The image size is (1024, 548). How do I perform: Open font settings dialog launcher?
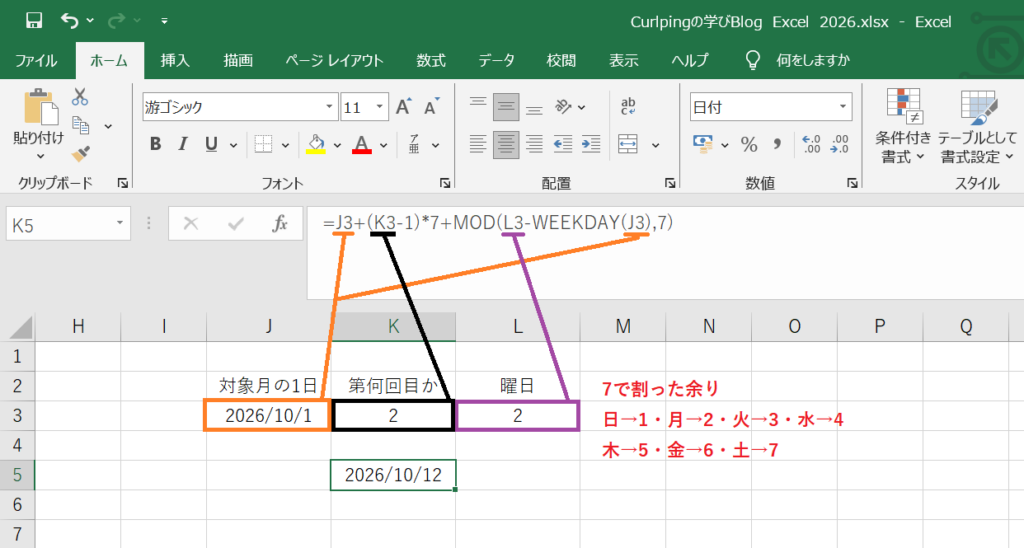[445, 184]
